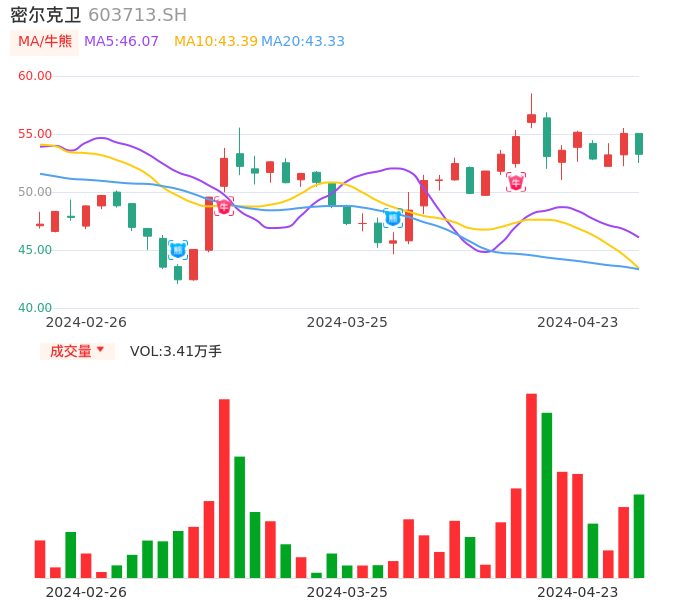Image resolution: width=686 pixels, height=606 pixels.
Task: Click the 60.00 price axis label
Action: (35, 76)
